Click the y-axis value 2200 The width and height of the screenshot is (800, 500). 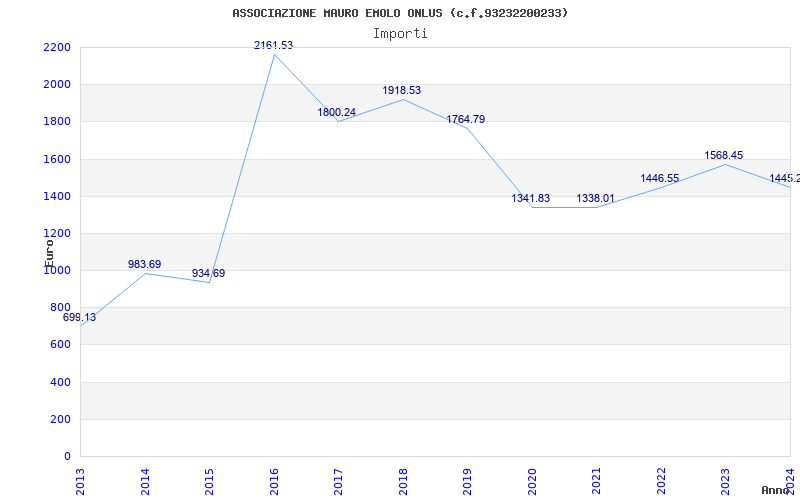click(57, 47)
